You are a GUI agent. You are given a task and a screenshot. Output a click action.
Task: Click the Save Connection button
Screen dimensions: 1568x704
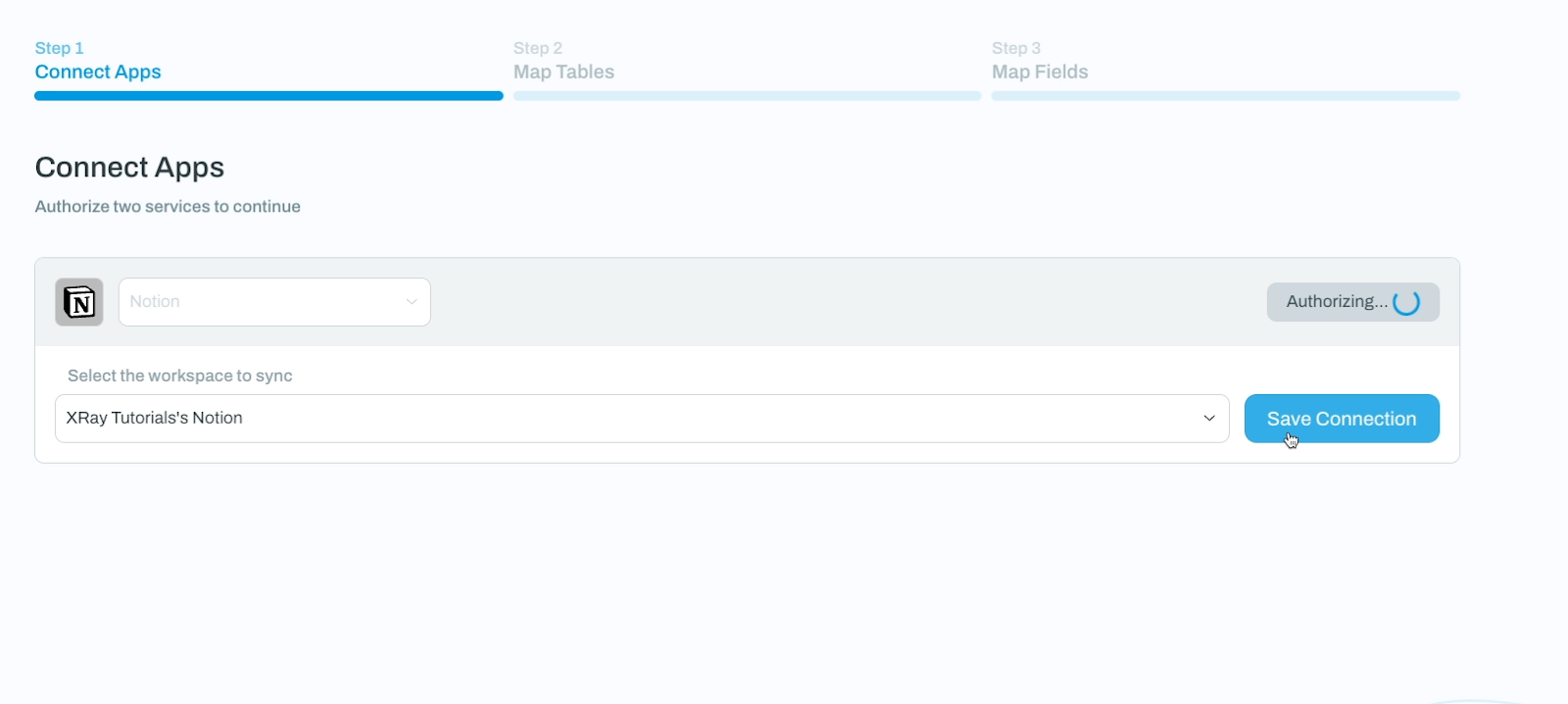(x=1342, y=419)
